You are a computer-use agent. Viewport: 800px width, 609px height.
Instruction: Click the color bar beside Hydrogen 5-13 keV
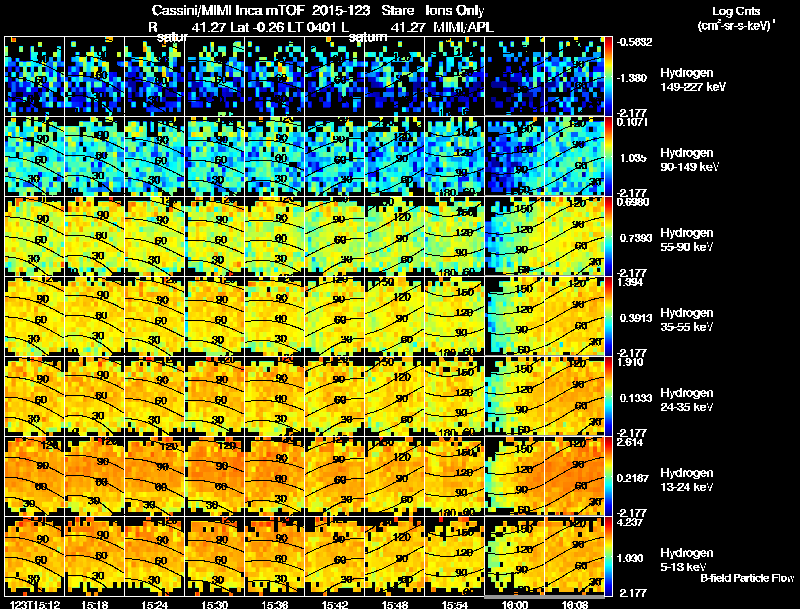point(608,557)
